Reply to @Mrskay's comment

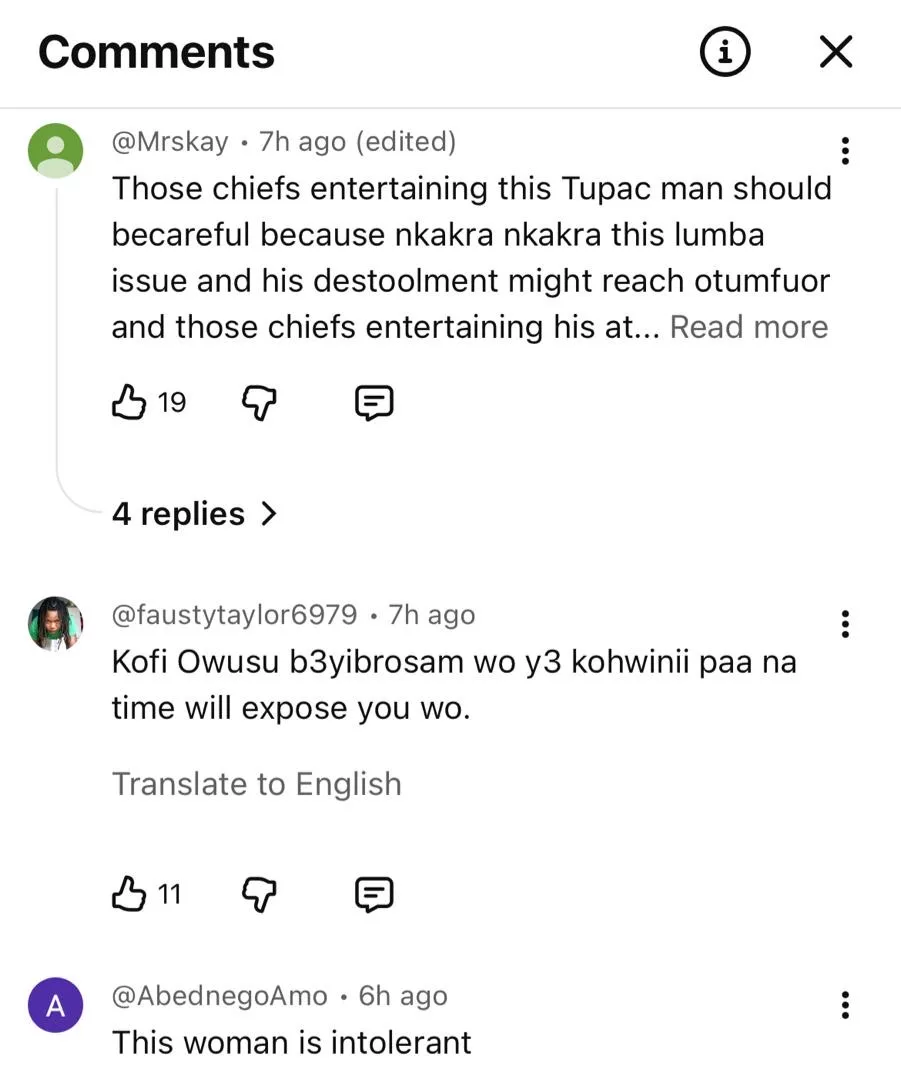tap(375, 403)
